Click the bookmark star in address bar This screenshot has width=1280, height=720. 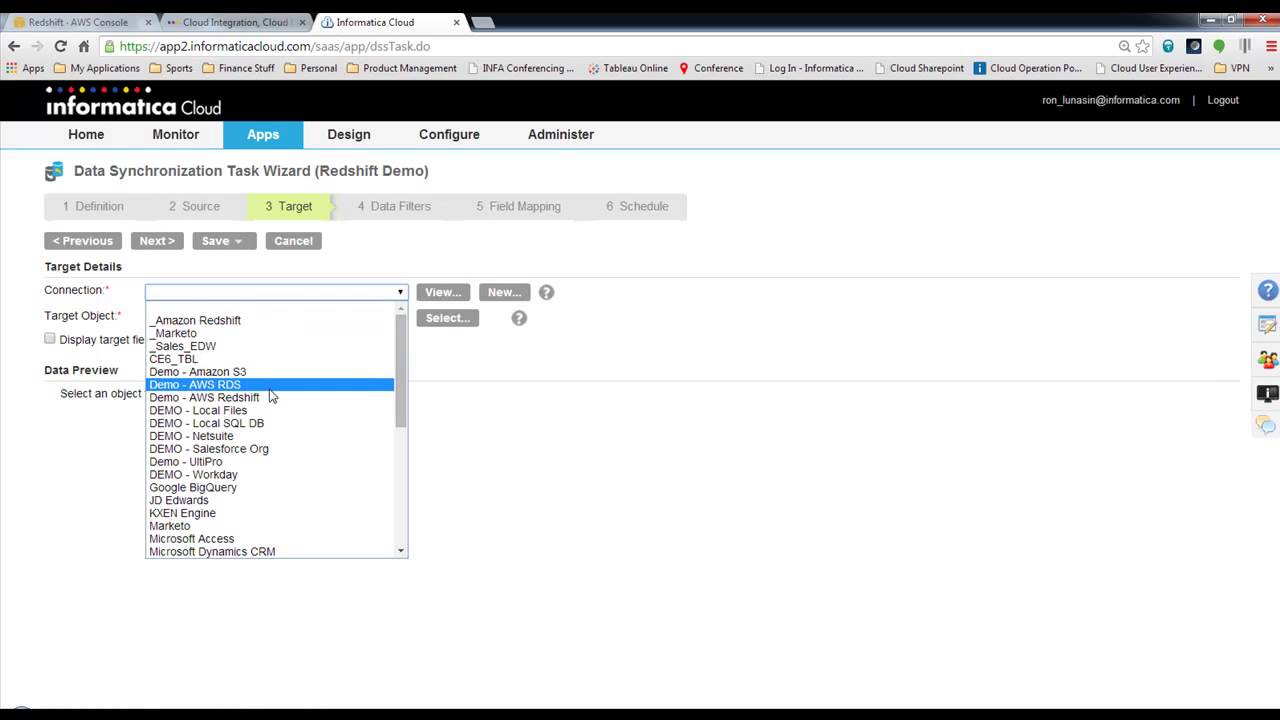click(x=1143, y=46)
